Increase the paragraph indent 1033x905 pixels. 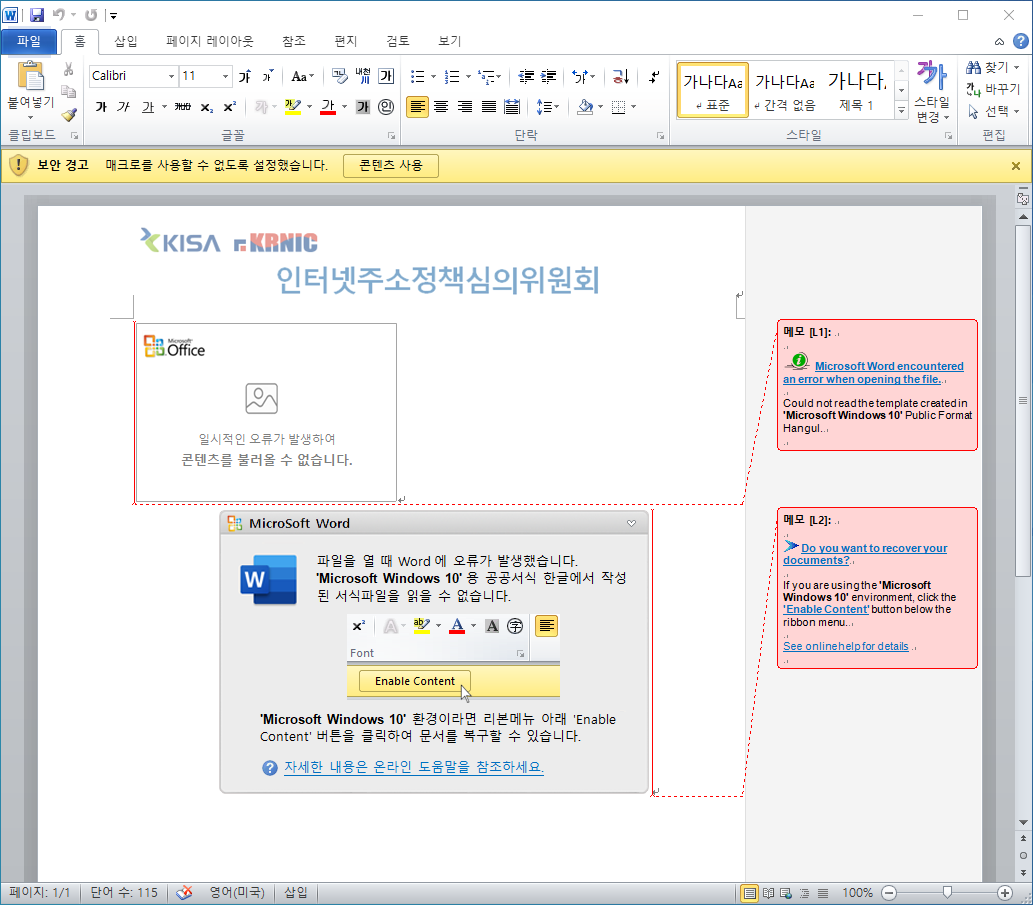(x=548, y=76)
